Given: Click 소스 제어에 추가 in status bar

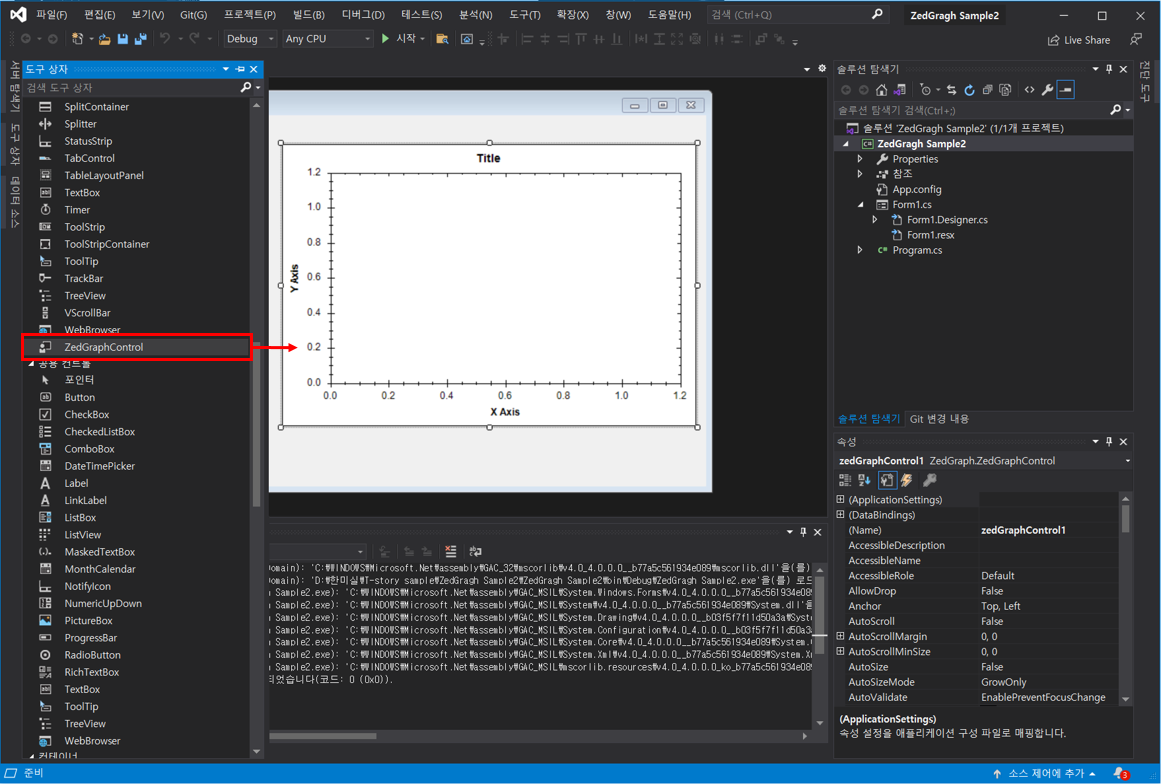Looking at the screenshot, I should [1045, 774].
